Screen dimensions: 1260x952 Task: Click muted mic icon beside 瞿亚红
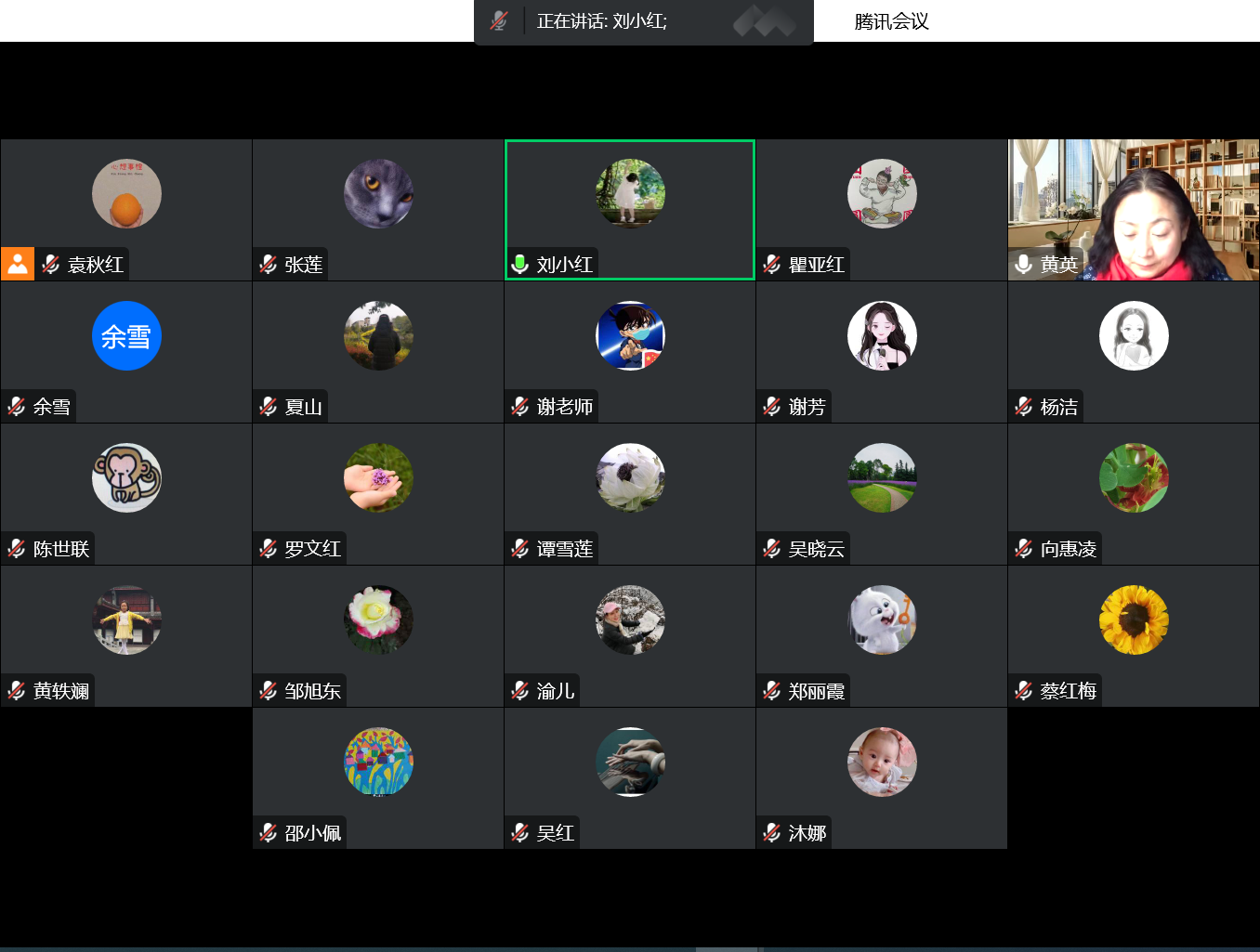click(772, 265)
